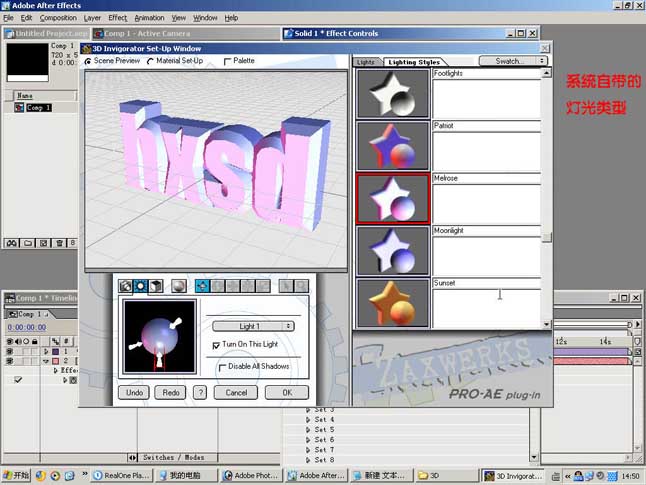The height and width of the screenshot is (485, 646).
Task: Expand Set 4 in Effect Controls
Action: click(x=308, y=420)
